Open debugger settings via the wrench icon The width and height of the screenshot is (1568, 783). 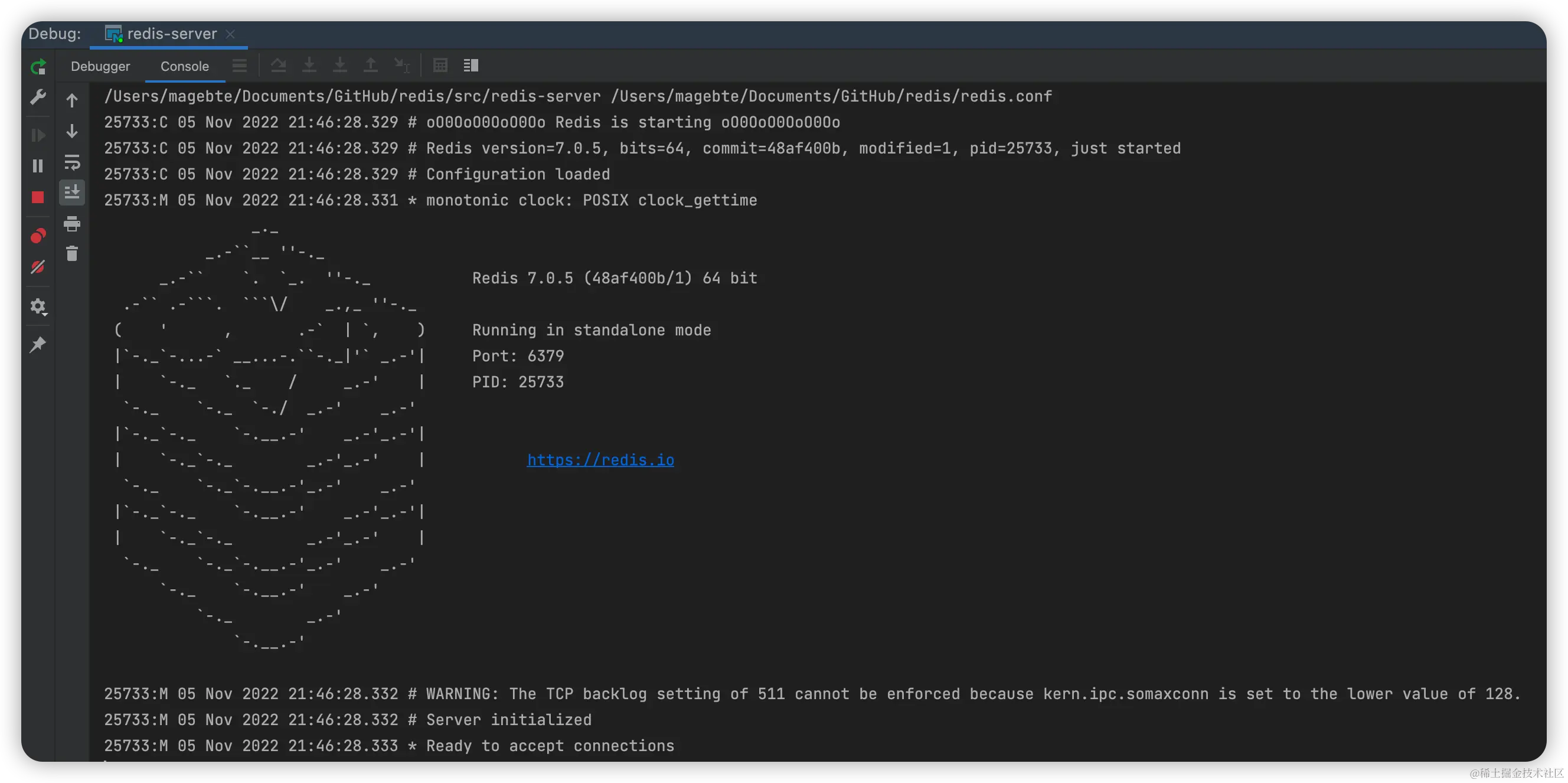[x=38, y=97]
